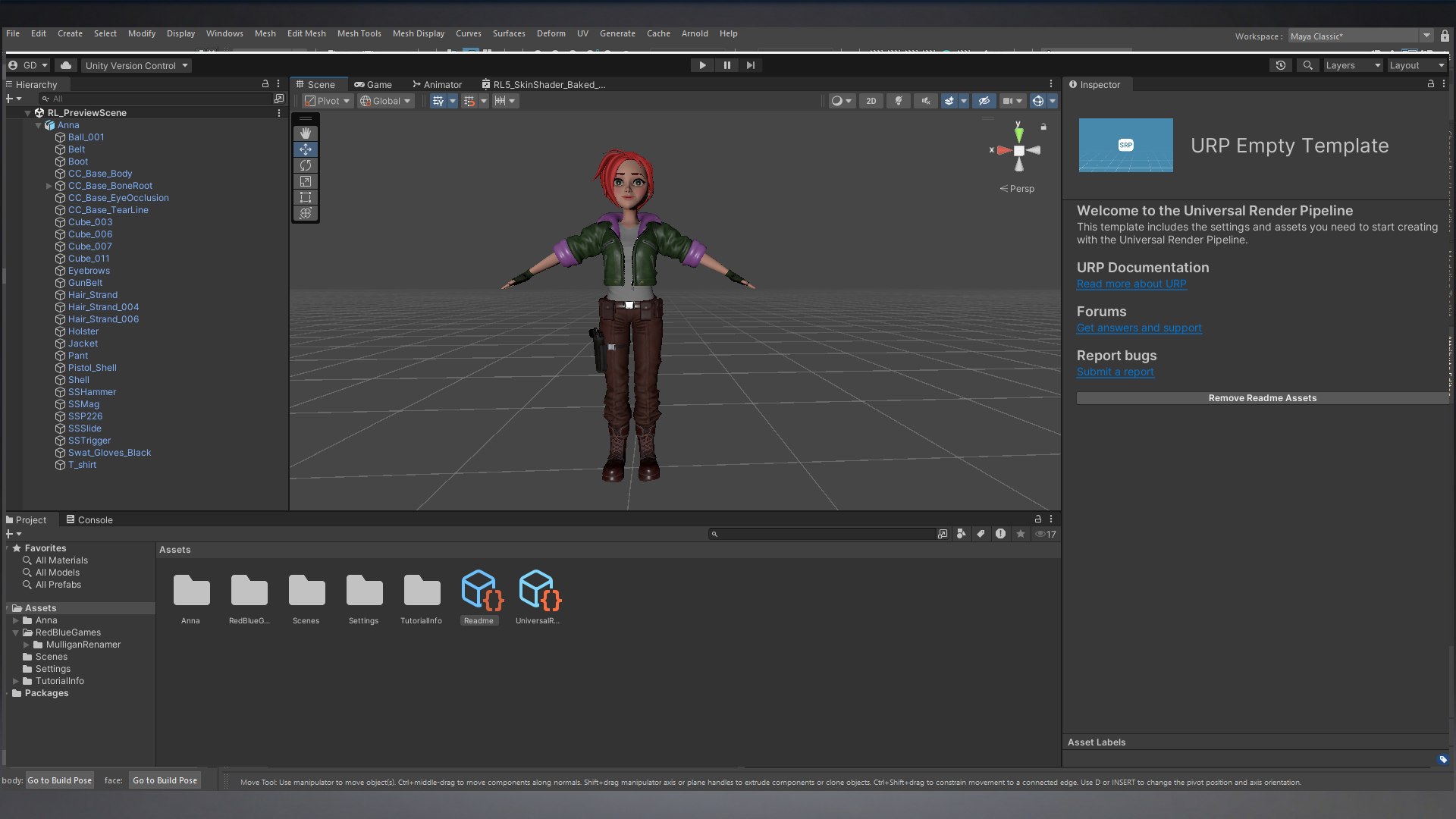Open the Undo History icon
The image size is (1456, 819).
click(x=1281, y=65)
